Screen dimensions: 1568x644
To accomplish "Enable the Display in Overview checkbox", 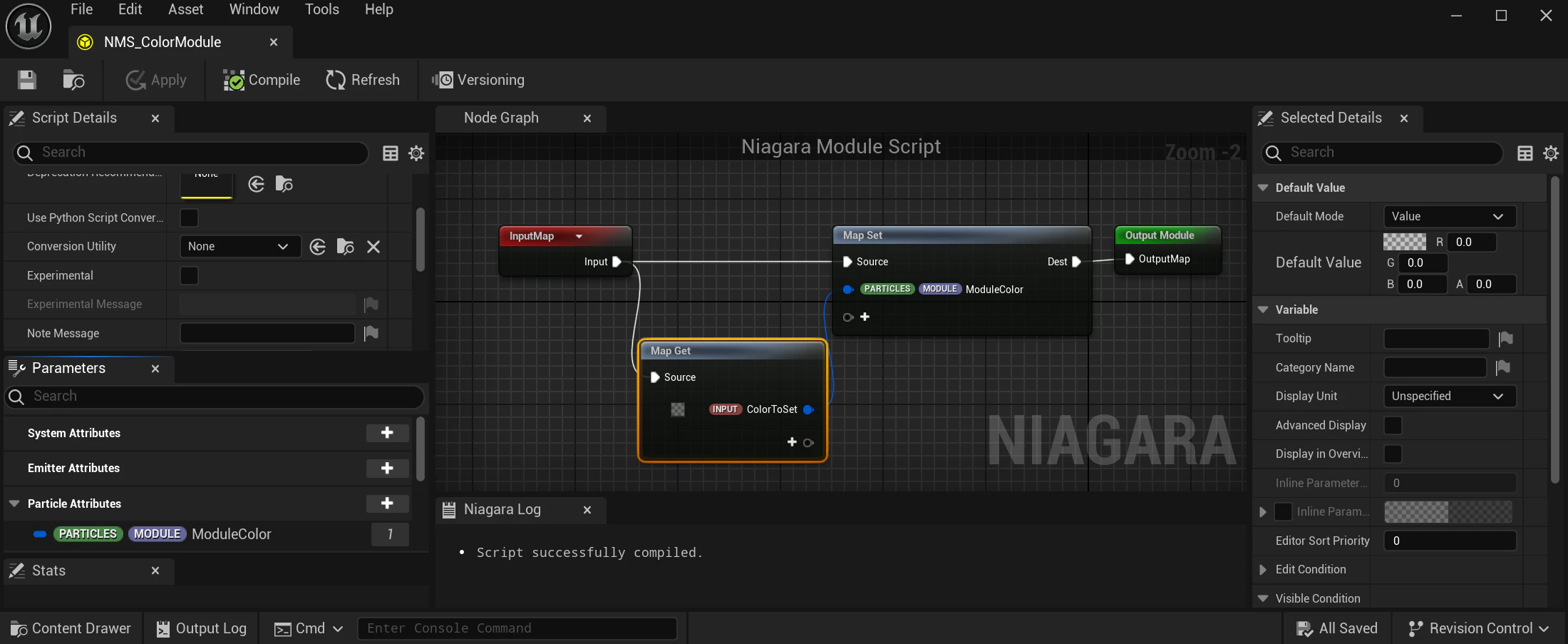I will (1393, 454).
